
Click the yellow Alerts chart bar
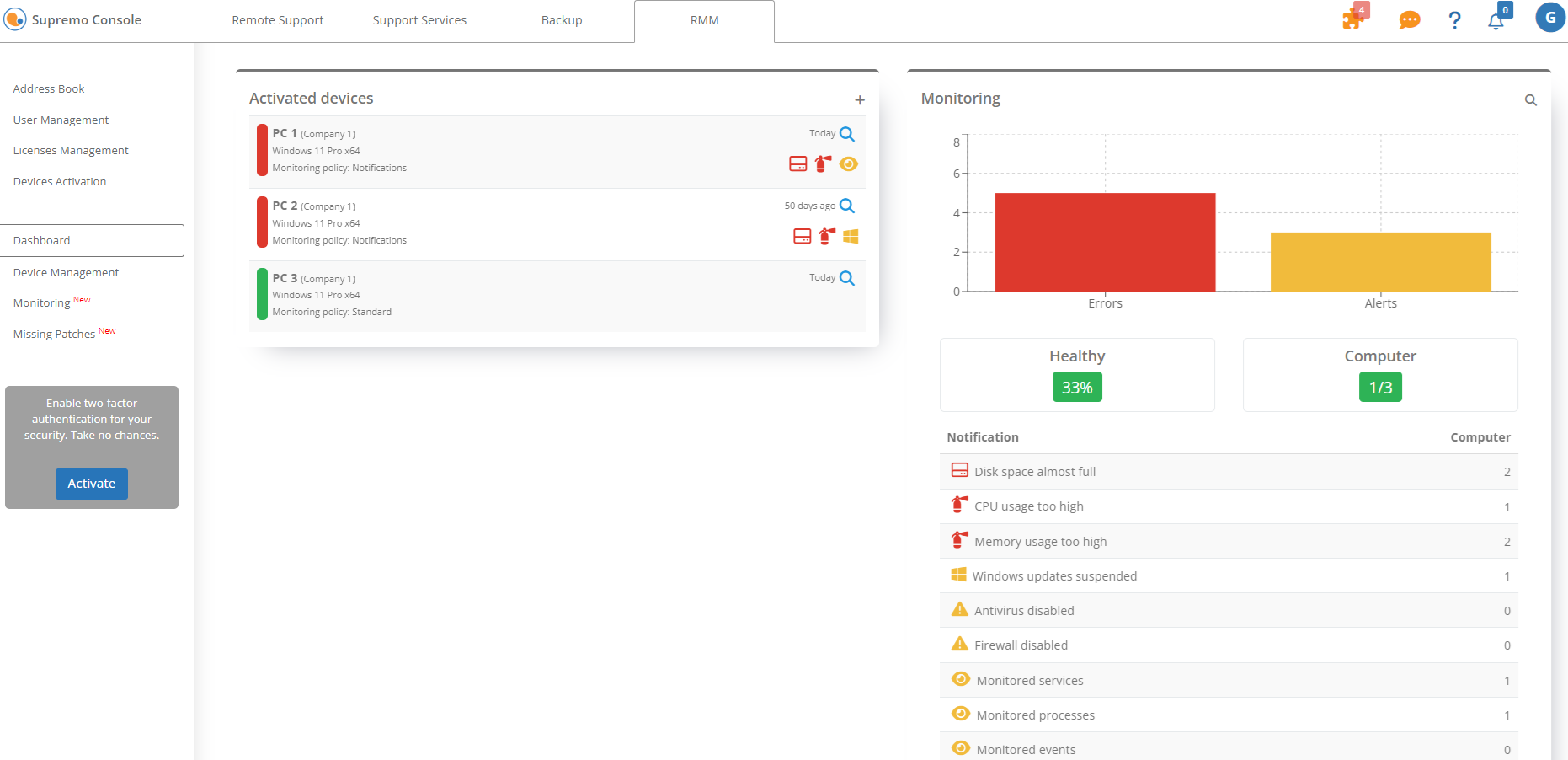(x=1381, y=262)
